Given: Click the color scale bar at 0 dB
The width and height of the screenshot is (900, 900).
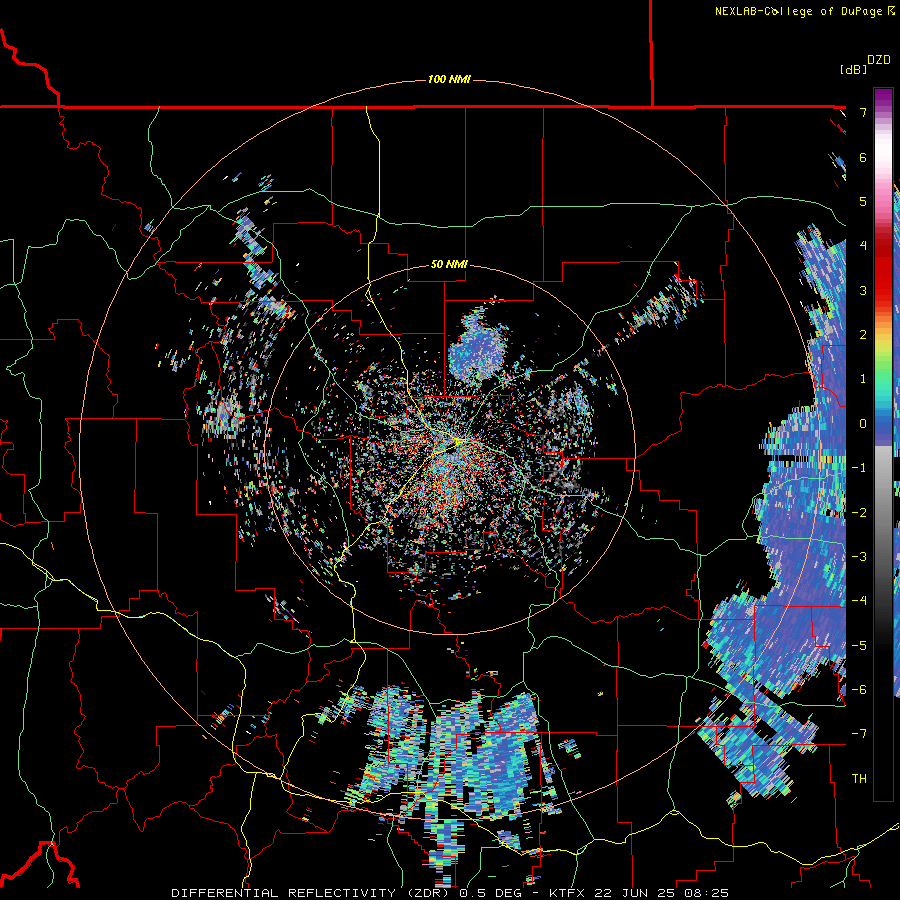Looking at the screenshot, I should tap(883, 424).
